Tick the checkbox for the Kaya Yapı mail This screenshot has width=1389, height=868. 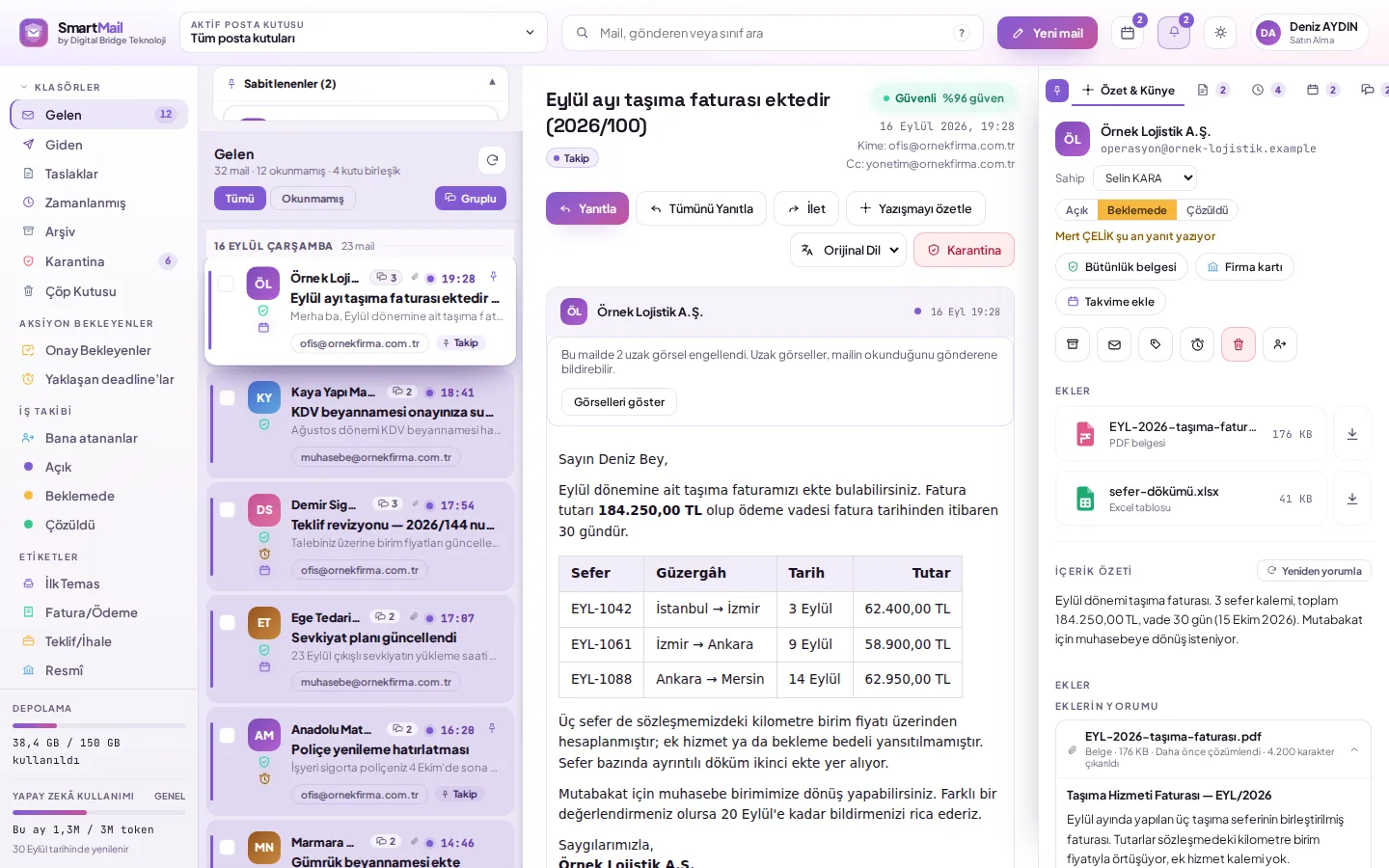coord(228,397)
